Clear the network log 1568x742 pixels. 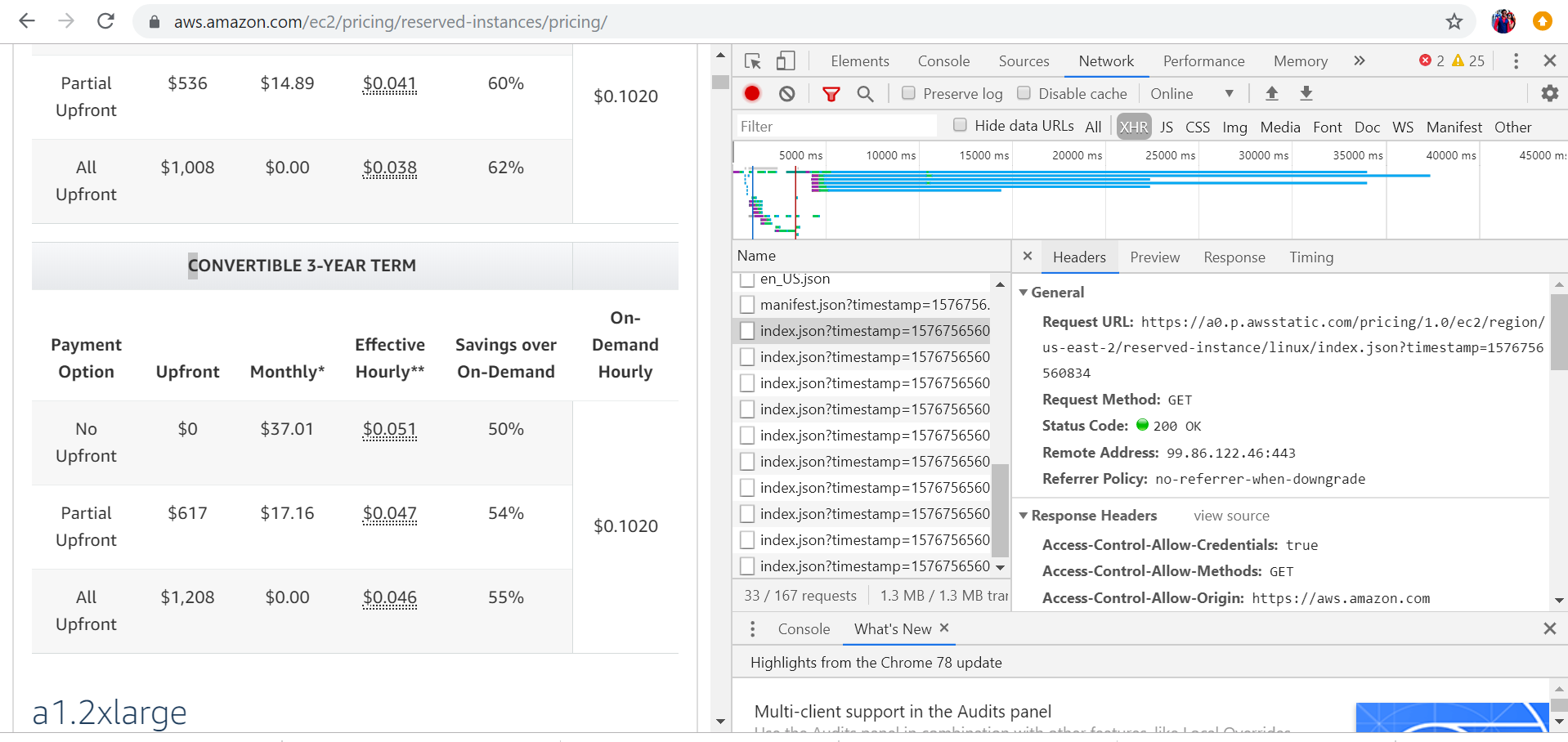coord(786,94)
